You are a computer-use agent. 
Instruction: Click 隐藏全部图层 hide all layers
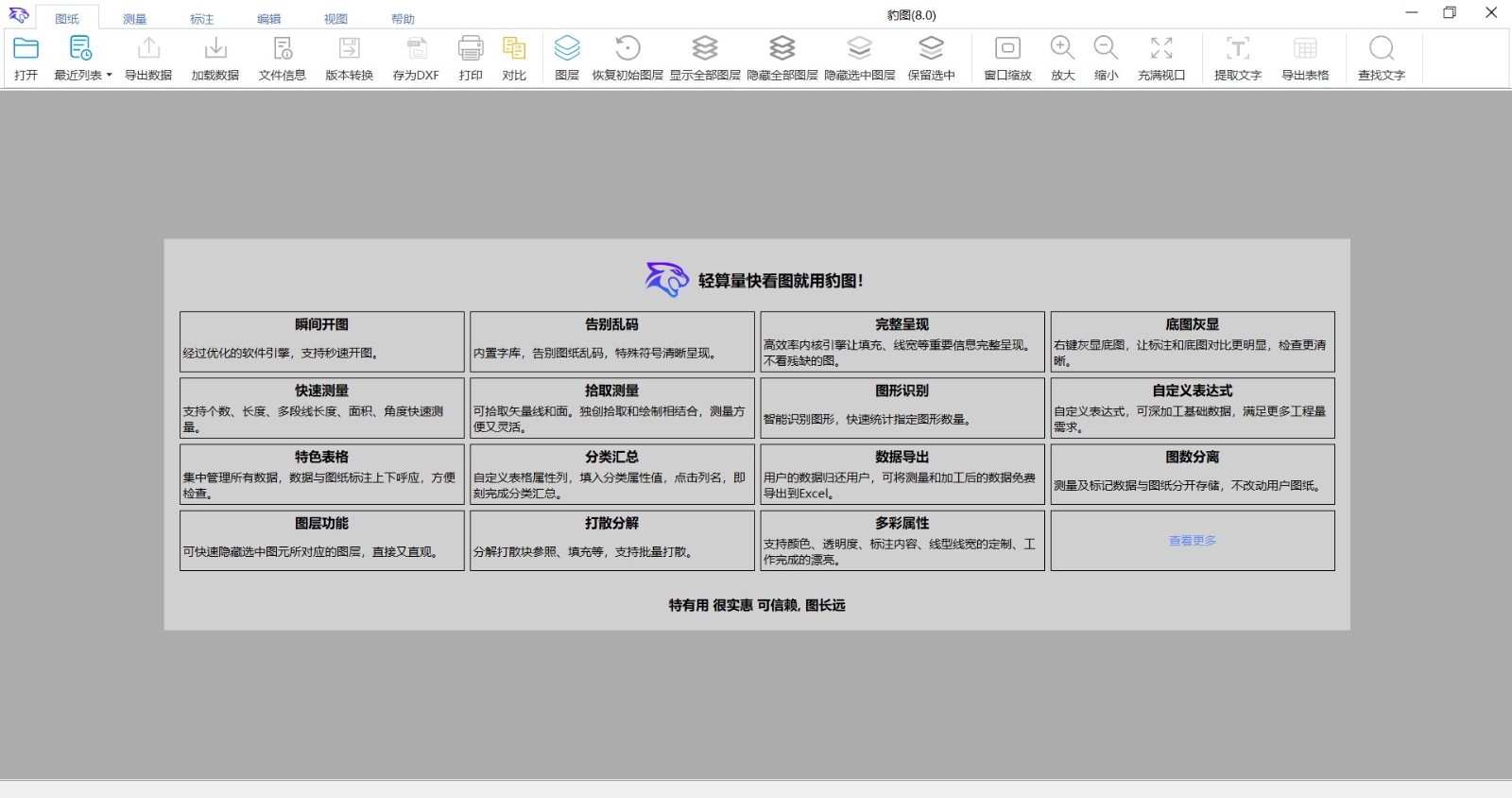pos(782,48)
